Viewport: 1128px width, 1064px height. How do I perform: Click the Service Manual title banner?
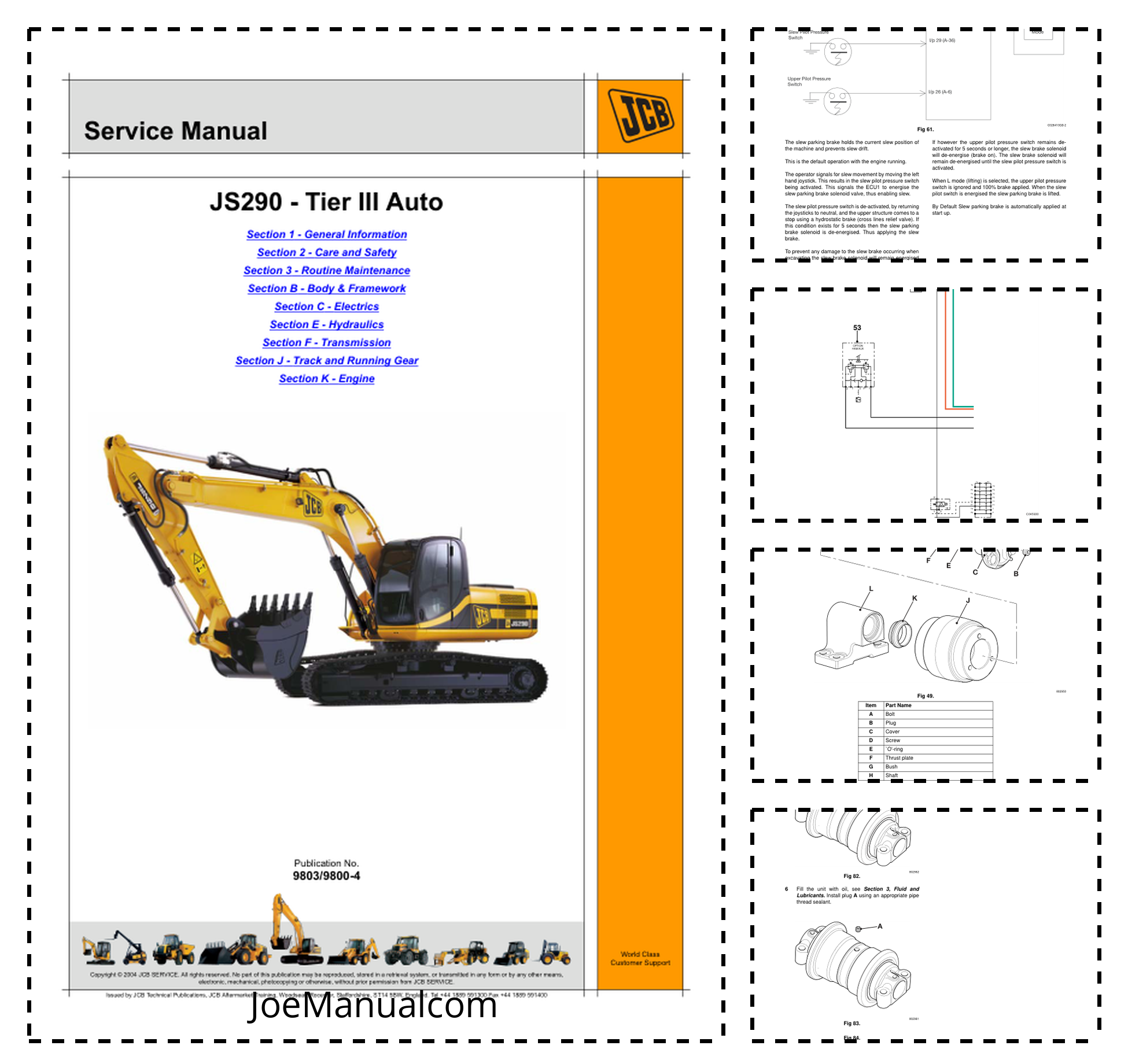pyautogui.click(x=176, y=131)
